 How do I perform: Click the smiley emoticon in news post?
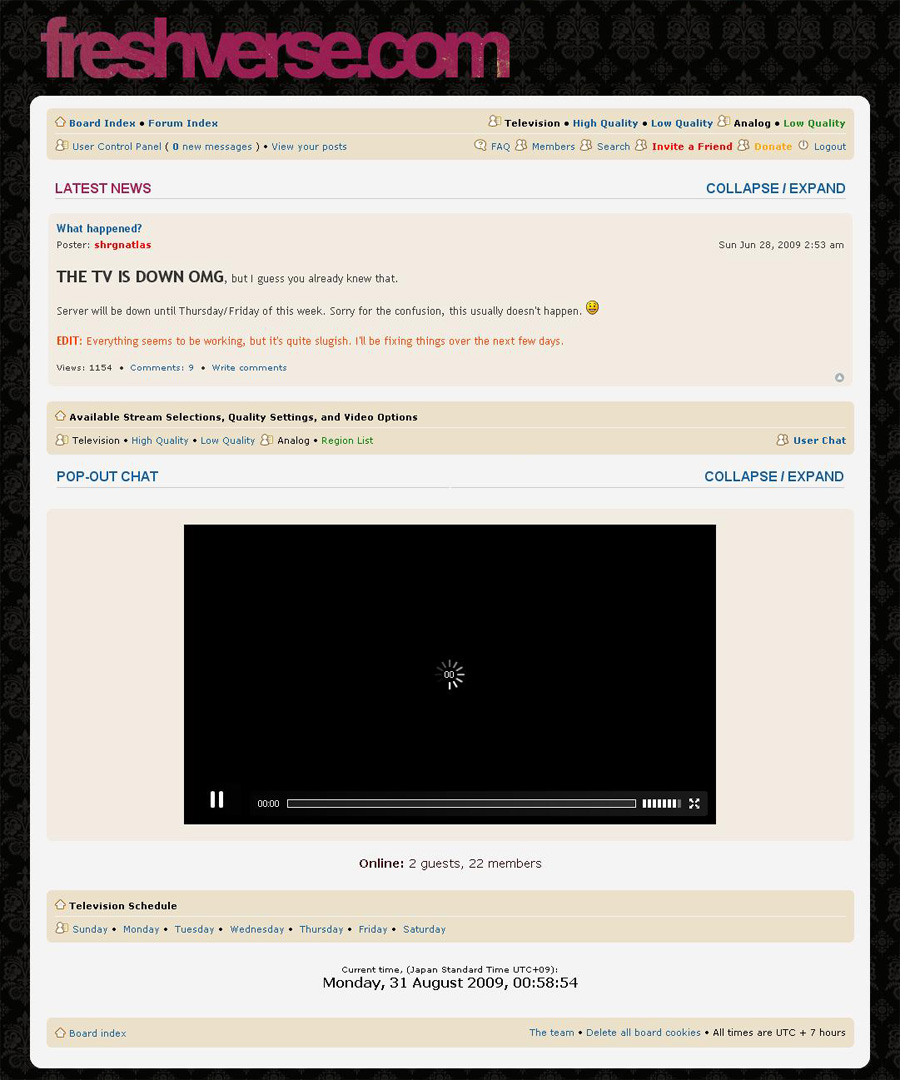tap(592, 307)
